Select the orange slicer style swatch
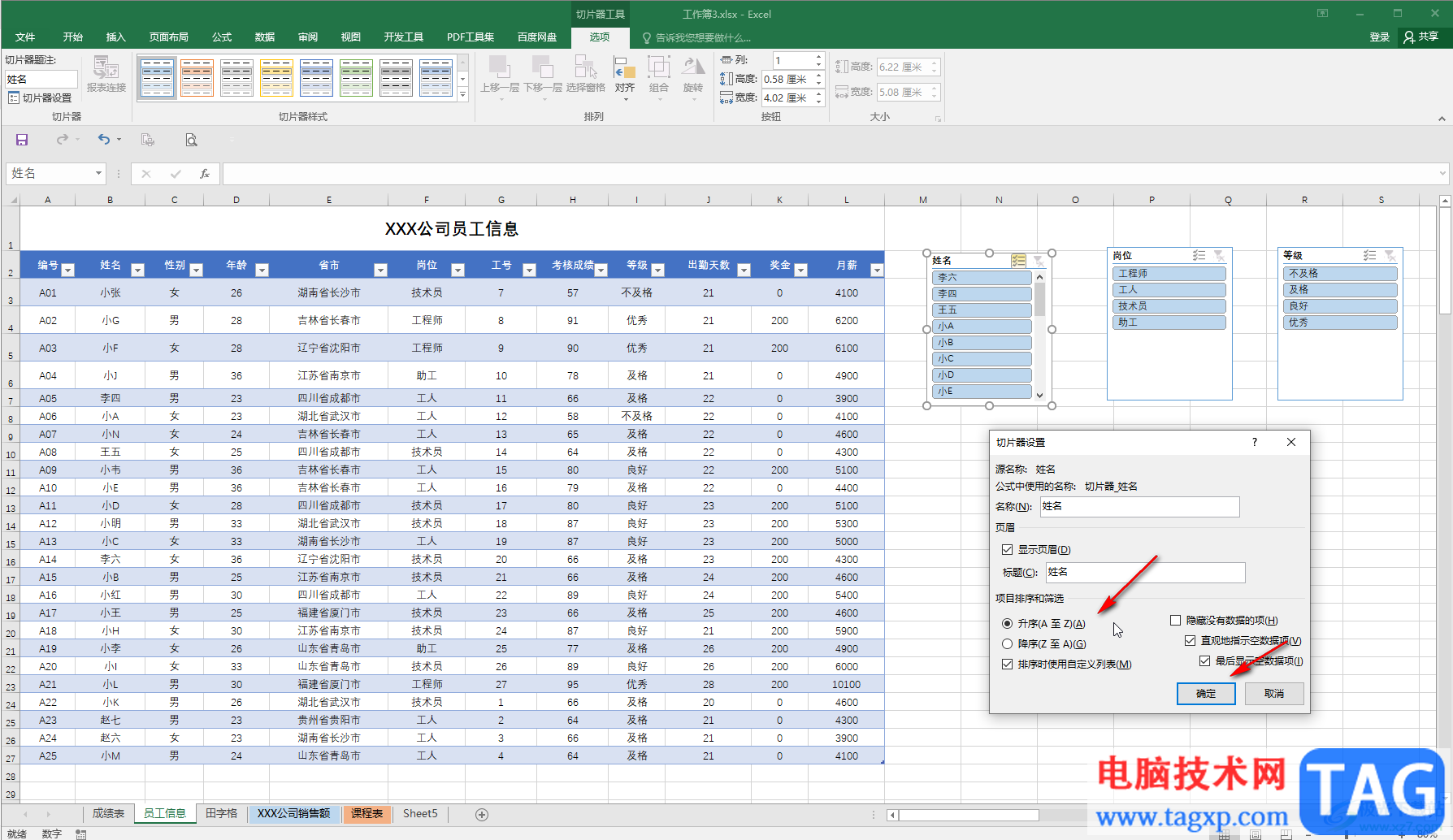Image resolution: width=1453 pixels, height=840 pixels. click(x=197, y=78)
